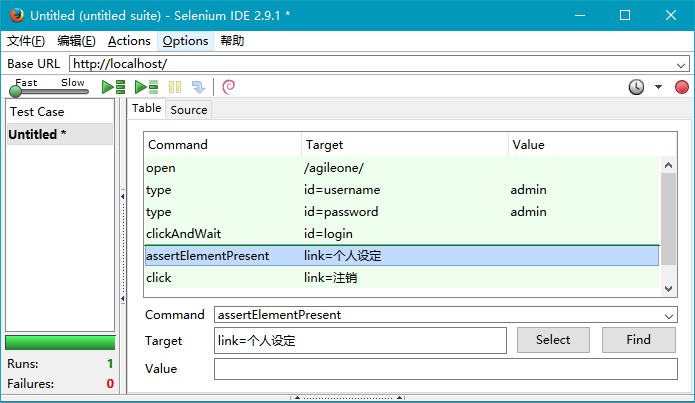Select the type id=password row
695x403 pixels.
point(402,212)
